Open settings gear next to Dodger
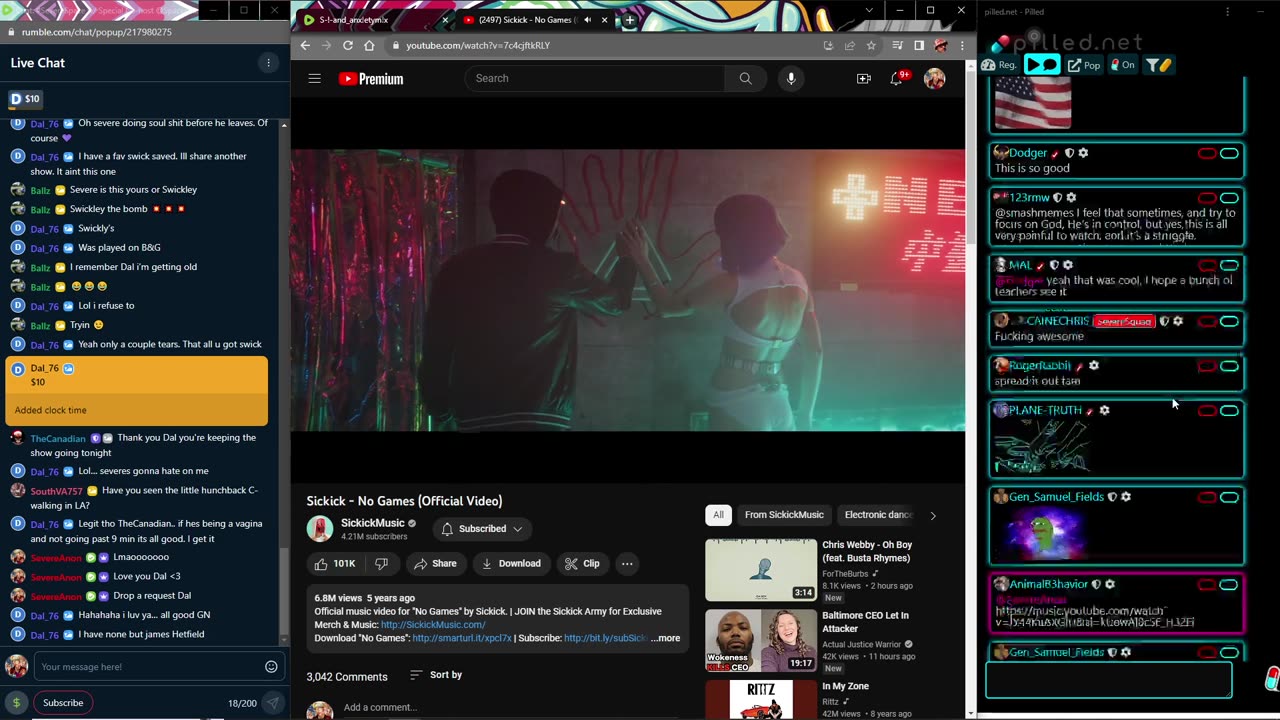This screenshot has width=1280, height=720. [1083, 153]
